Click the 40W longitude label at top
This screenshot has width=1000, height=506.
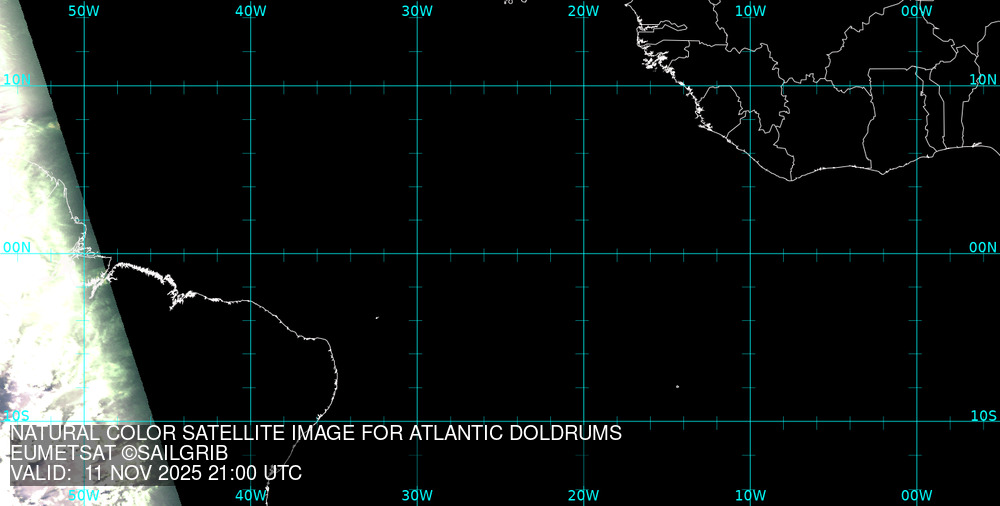250,10
